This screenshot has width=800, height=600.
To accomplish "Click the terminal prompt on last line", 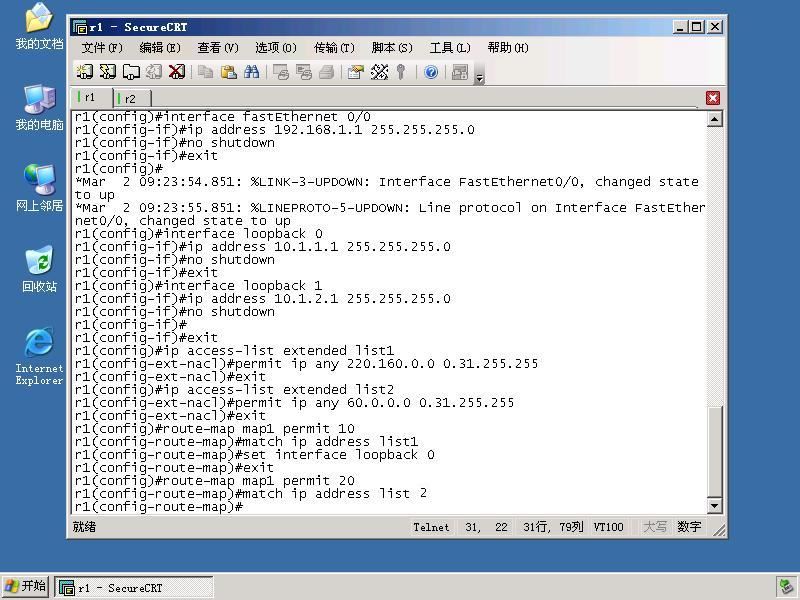I will (x=159, y=507).
